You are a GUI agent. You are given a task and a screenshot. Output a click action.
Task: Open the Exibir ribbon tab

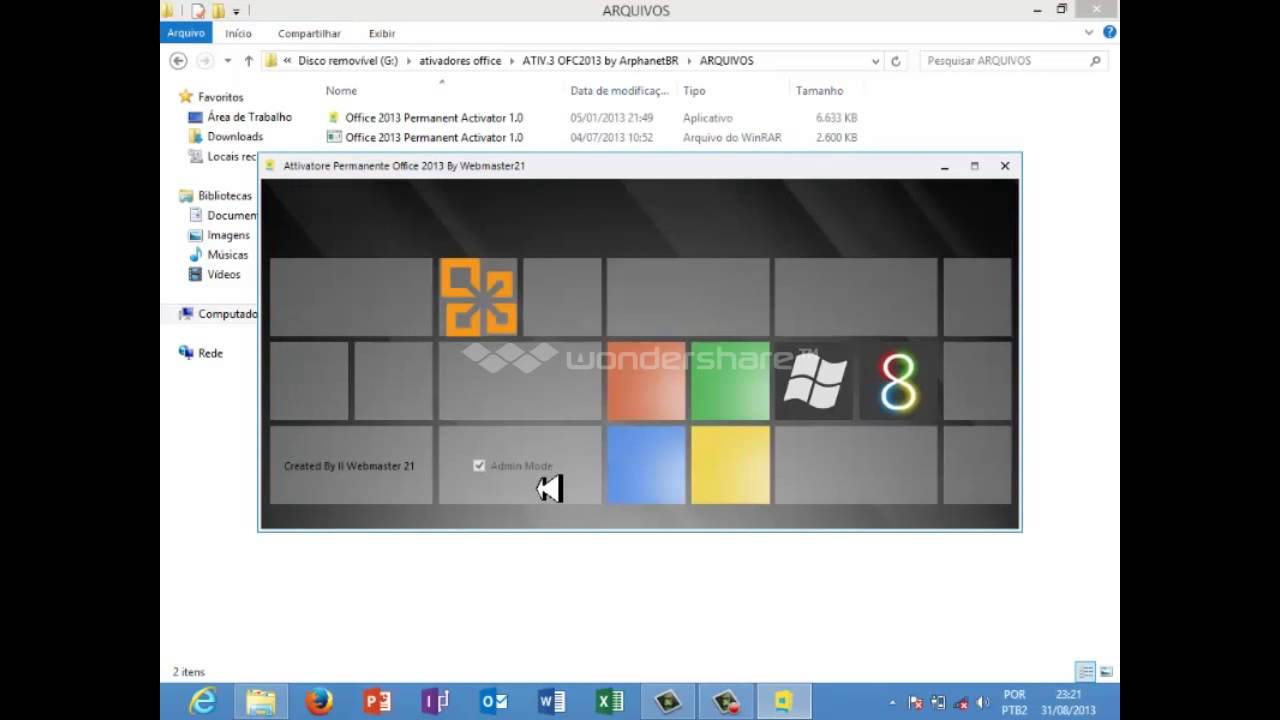pyautogui.click(x=381, y=33)
